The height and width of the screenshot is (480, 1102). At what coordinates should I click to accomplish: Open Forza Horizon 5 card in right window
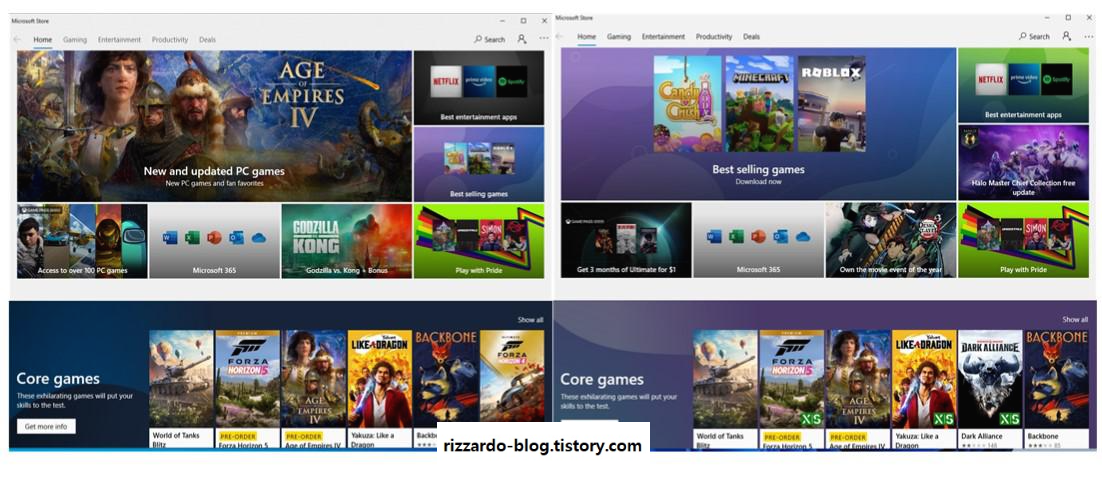click(792, 390)
